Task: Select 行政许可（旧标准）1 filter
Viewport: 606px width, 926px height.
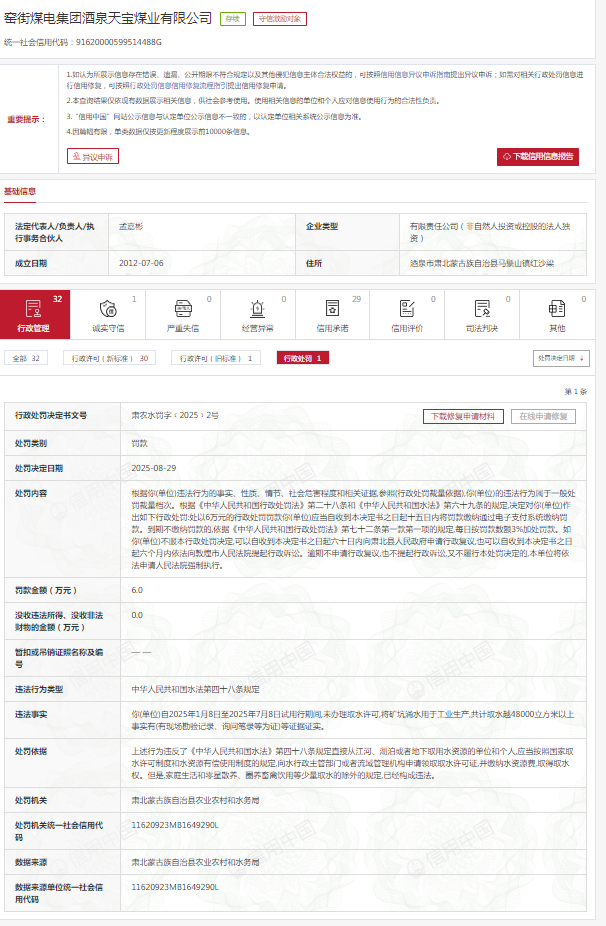Action: click(x=215, y=358)
